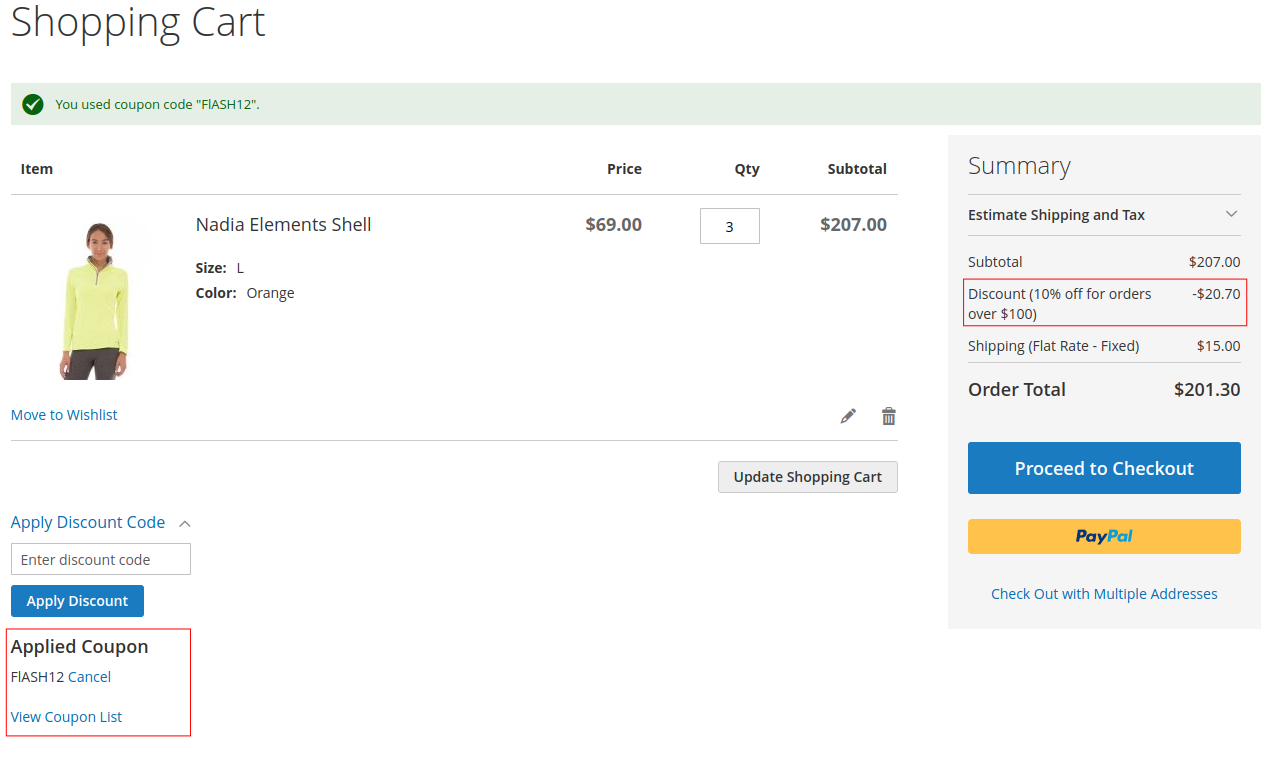Click the discount amount -$20.70
The width and height of the screenshot is (1270, 772).
pyautogui.click(x=1216, y=294)
